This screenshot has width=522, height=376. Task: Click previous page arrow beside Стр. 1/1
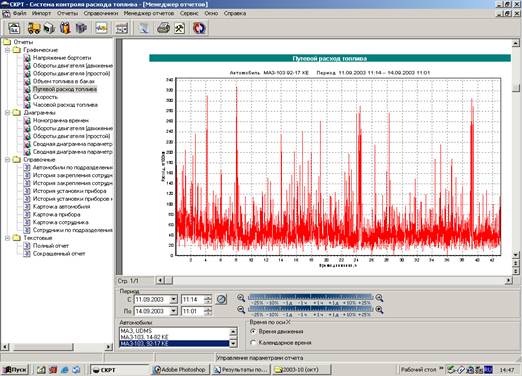tap(160, 280)
